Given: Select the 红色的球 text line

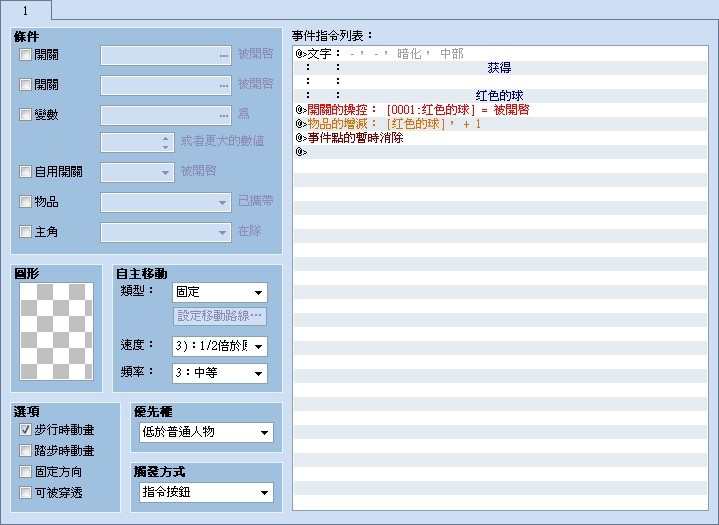Looking at the screenshot, I should [x=500, y=96].
